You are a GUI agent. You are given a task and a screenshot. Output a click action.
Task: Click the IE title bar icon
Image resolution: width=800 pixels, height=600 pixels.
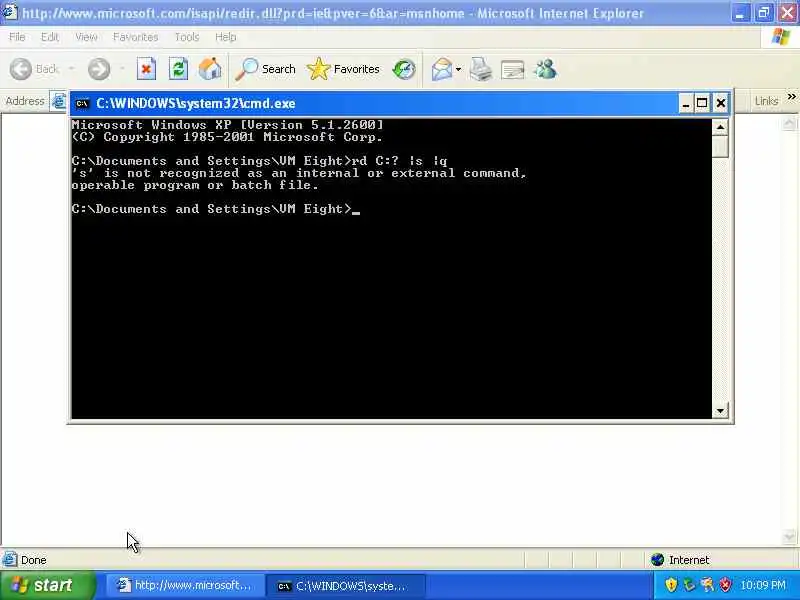point(9,12)
